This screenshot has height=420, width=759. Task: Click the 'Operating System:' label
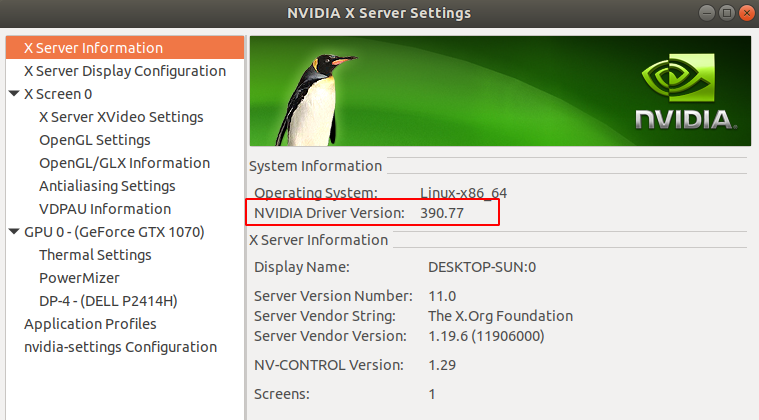(316, 193)
